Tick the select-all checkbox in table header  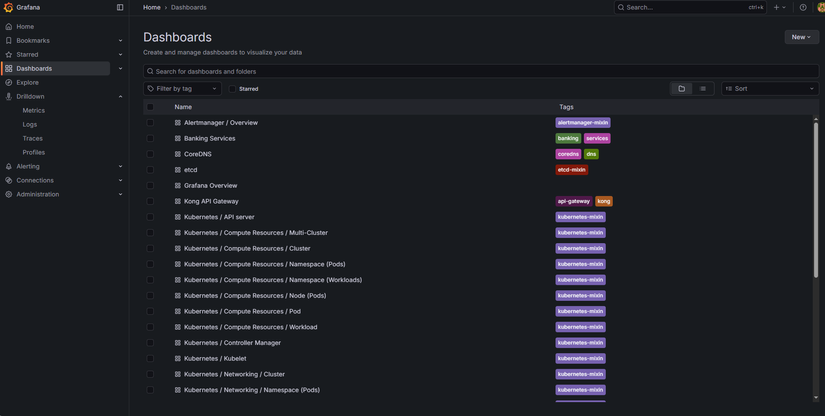coord(150,107)
